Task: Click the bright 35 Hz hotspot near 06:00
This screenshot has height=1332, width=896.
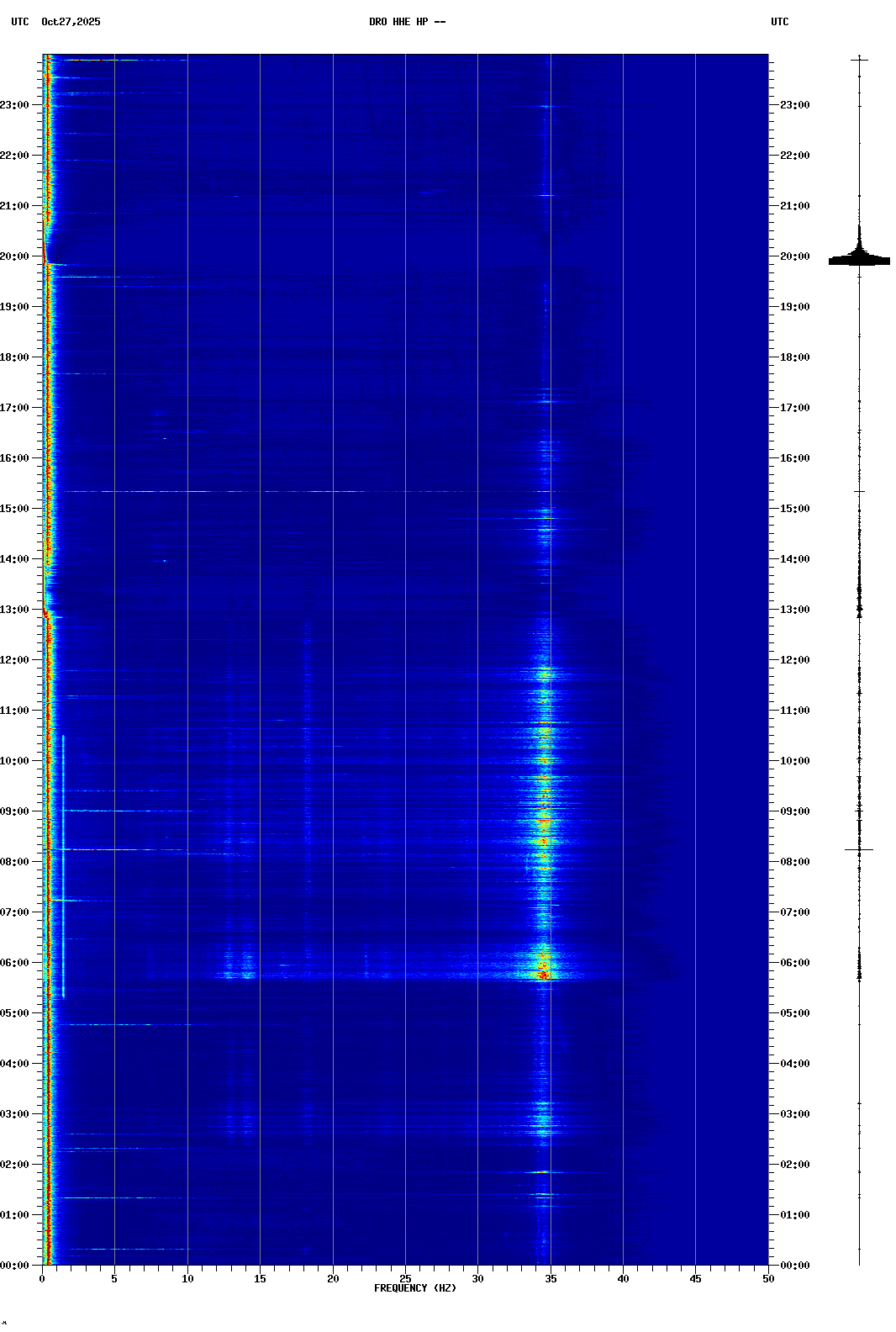Action: 543,974
